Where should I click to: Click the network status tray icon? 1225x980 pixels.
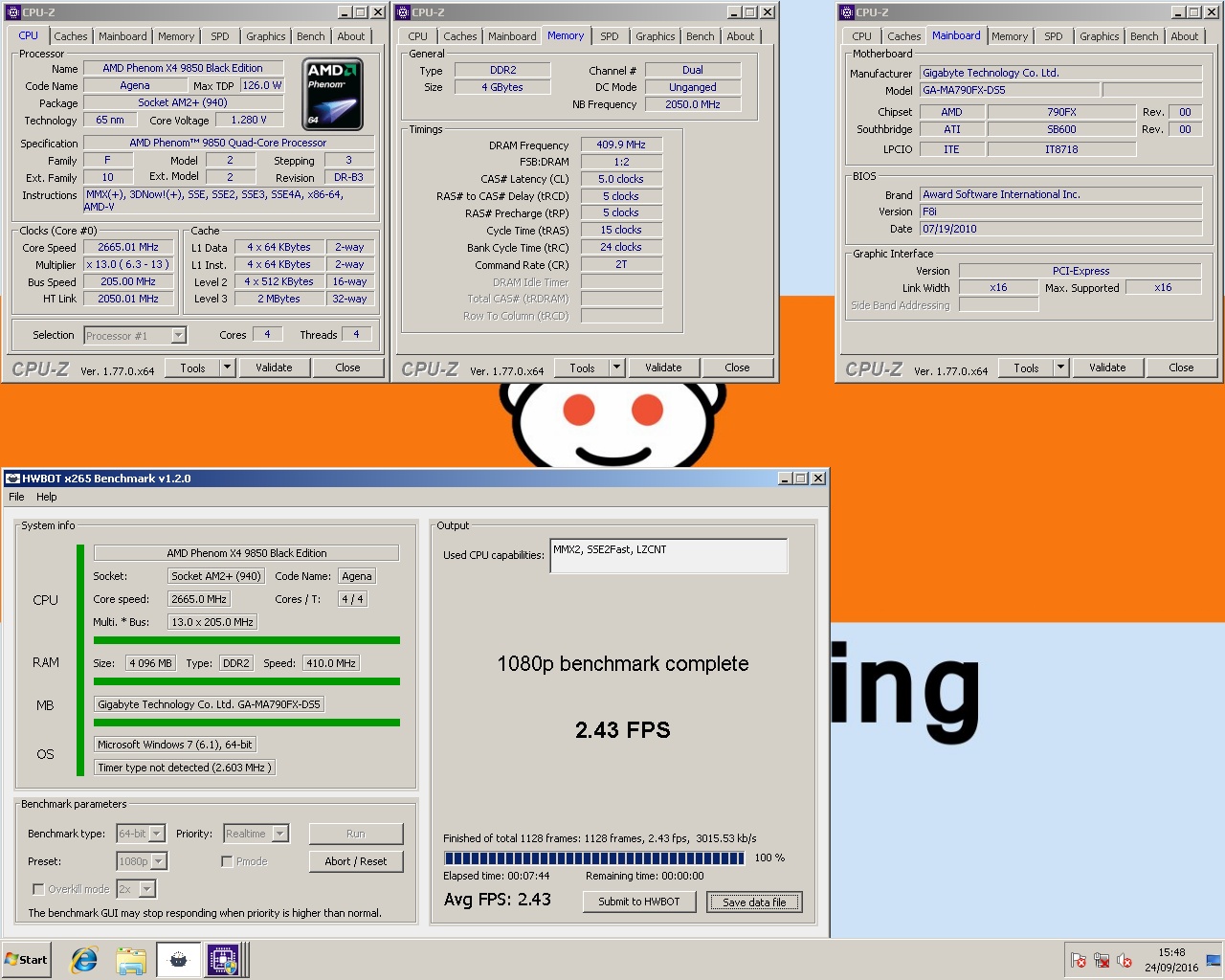[x=1102, y=960]
